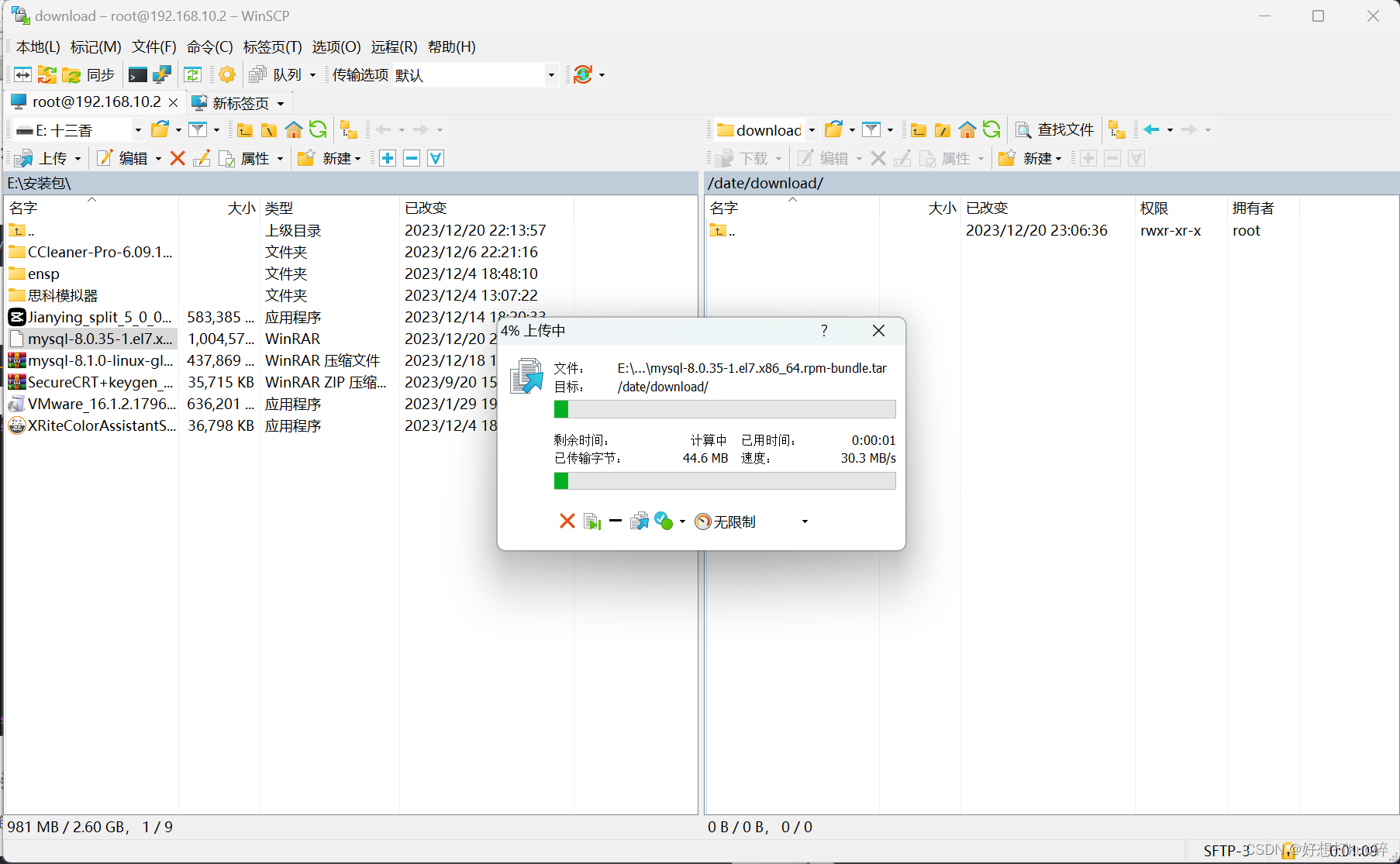Viewport: 1400px width, 864px height.
Task: Open the 帮助(H) menu
Action: click(x=452, y=46)
